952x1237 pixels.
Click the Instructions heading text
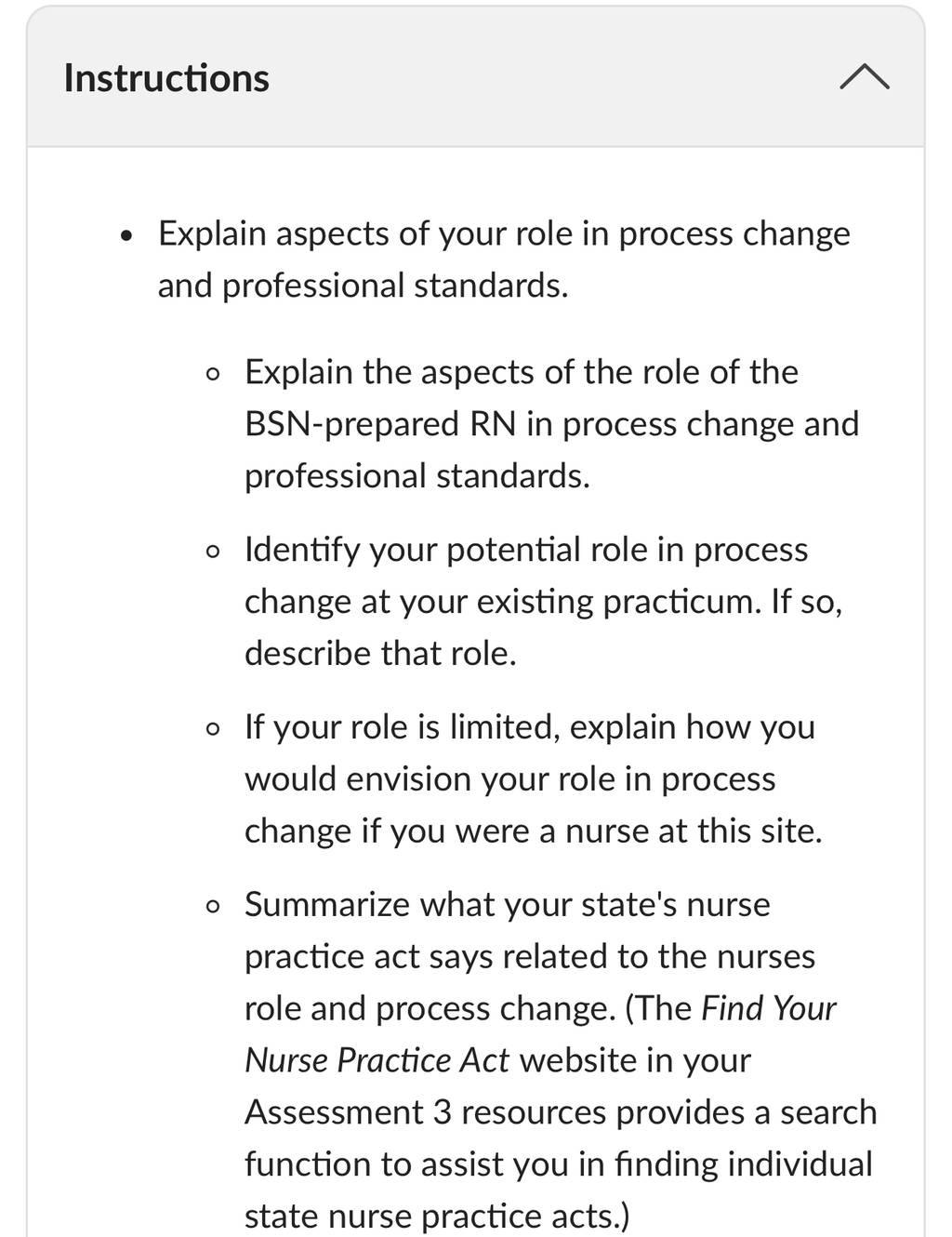point(166,78)
